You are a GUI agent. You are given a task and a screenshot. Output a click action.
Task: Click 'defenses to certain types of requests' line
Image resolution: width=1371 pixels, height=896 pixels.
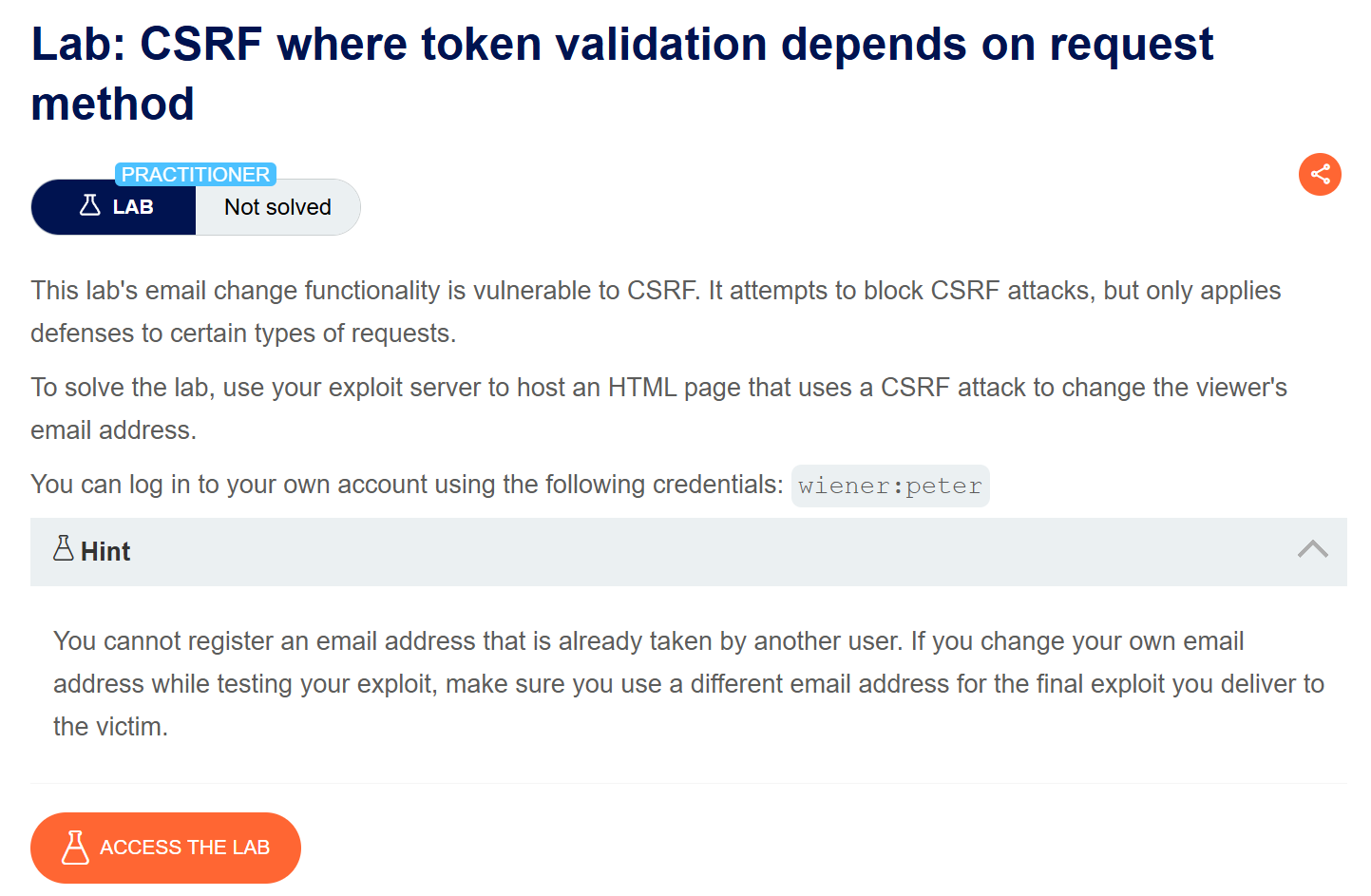[243, 334]
